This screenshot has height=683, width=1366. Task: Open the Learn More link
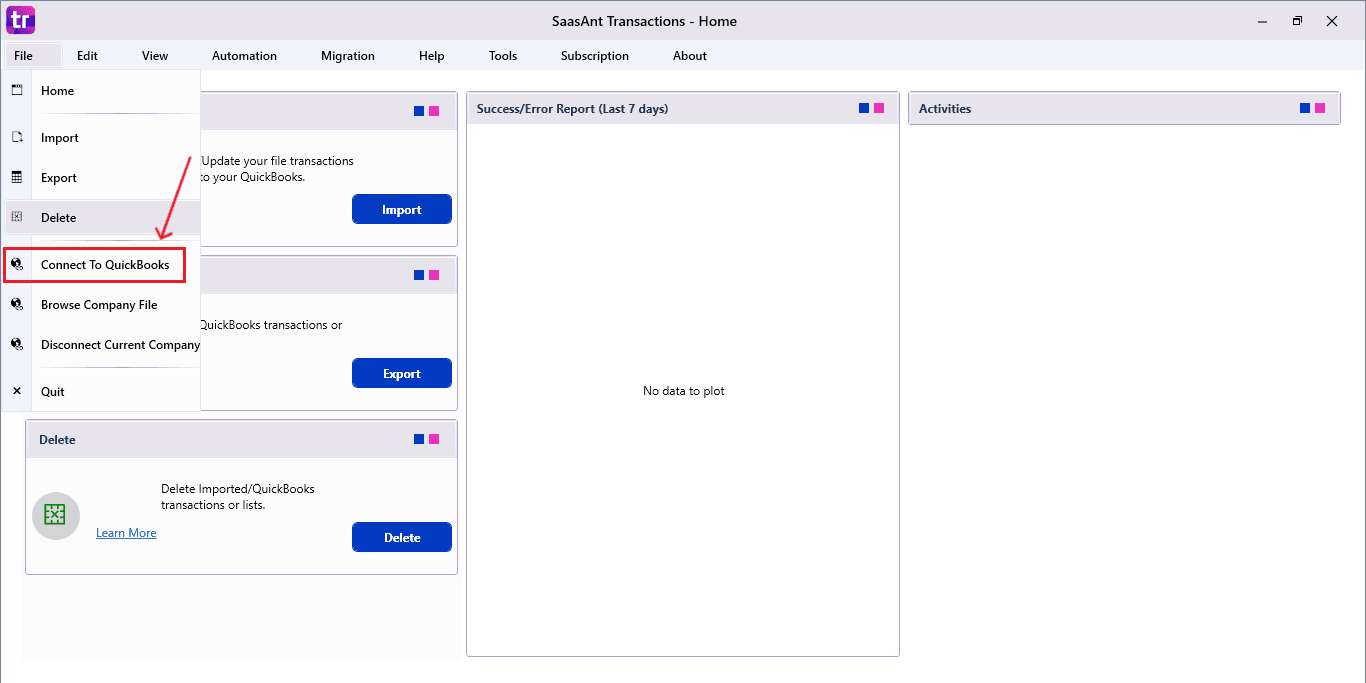pyautogui.click(x=126, y=532)
